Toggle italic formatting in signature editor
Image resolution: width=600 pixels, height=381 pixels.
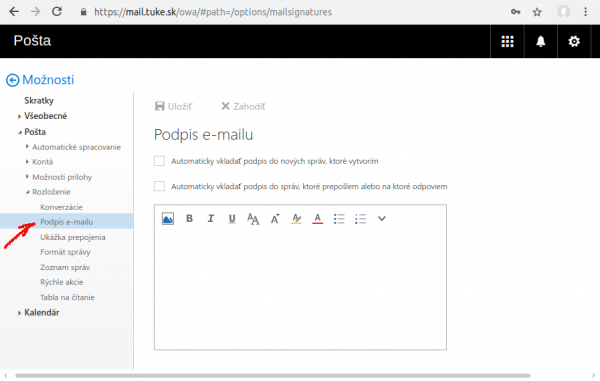(210, 218)
